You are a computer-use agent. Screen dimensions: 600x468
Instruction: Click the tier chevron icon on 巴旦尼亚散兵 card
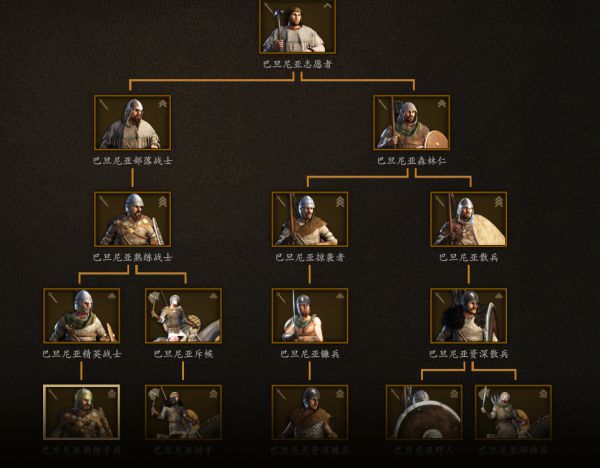[499, 202]
